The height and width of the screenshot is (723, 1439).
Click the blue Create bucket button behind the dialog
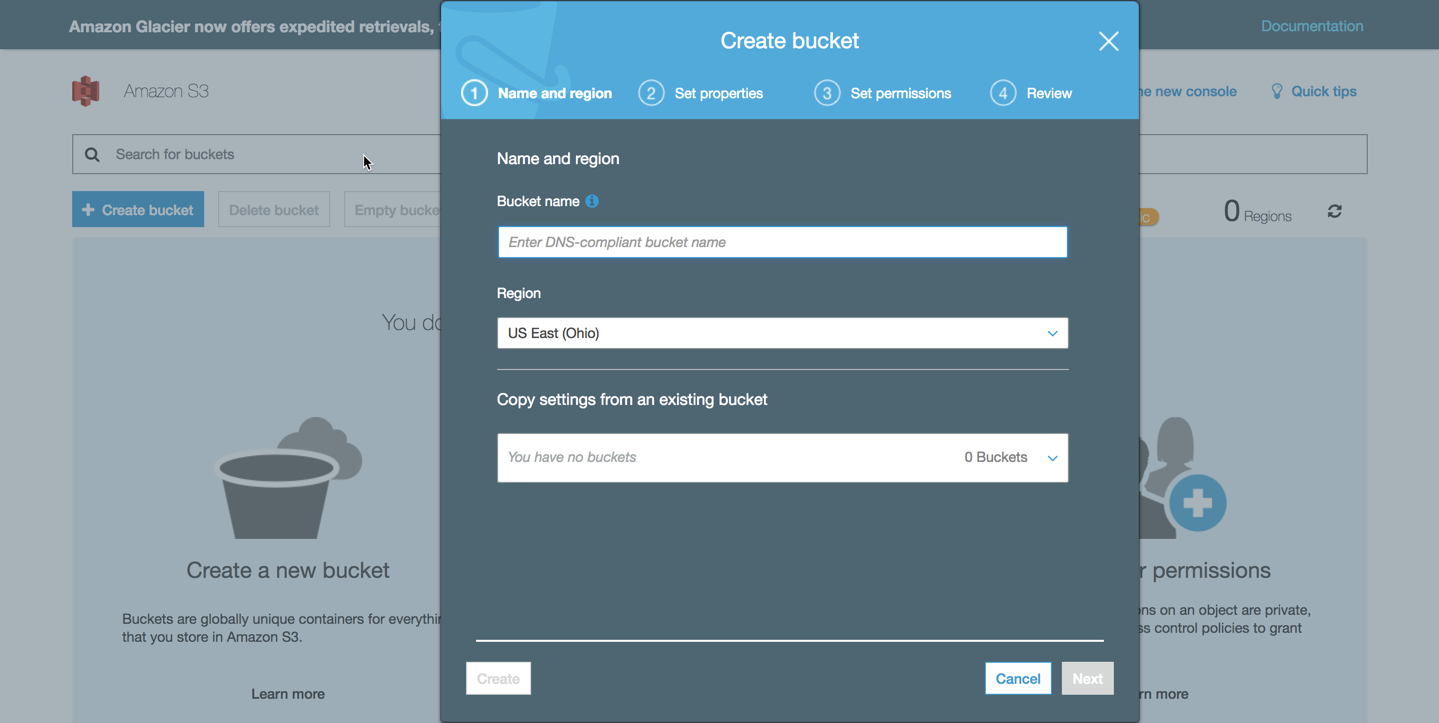(x=138, y=209)
